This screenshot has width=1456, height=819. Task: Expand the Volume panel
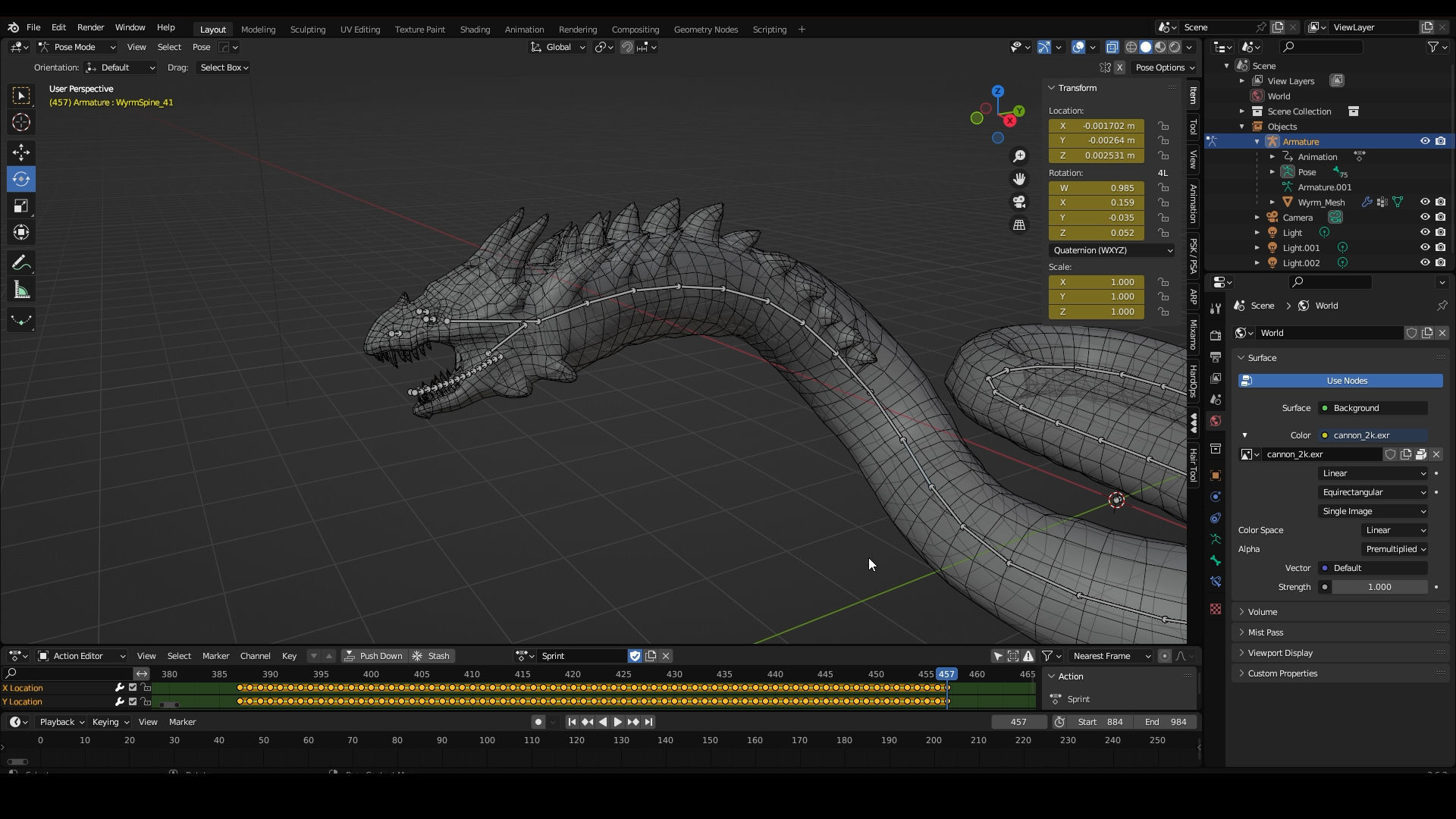[x=1262, y=612]
